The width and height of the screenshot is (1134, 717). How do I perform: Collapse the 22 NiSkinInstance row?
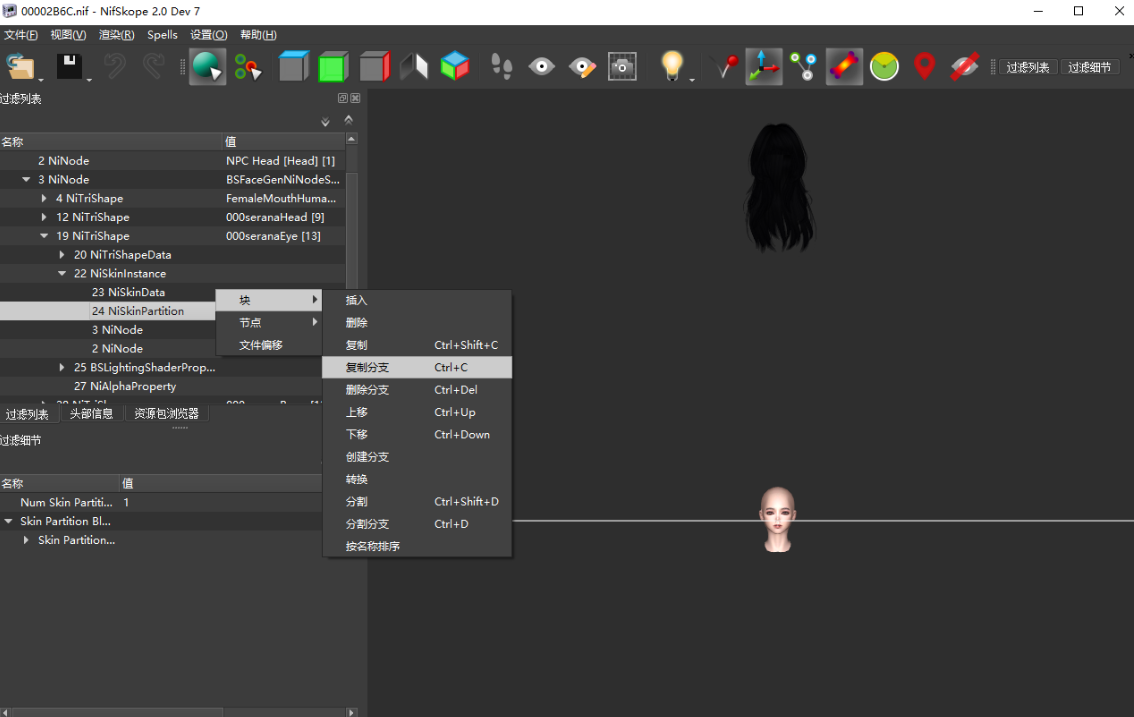[62, 273]
